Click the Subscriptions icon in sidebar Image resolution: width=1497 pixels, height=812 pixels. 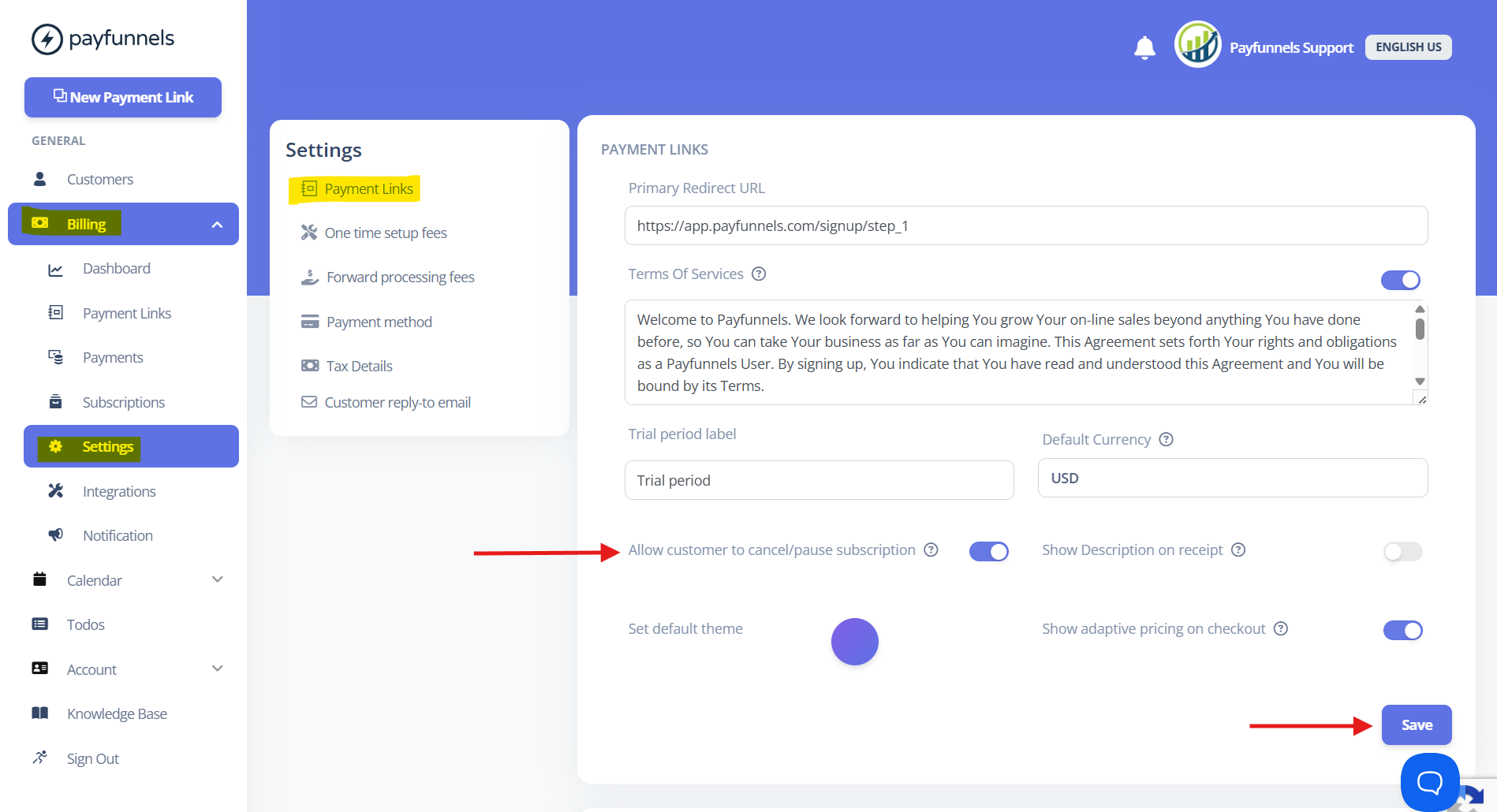[x=56, y=402]
